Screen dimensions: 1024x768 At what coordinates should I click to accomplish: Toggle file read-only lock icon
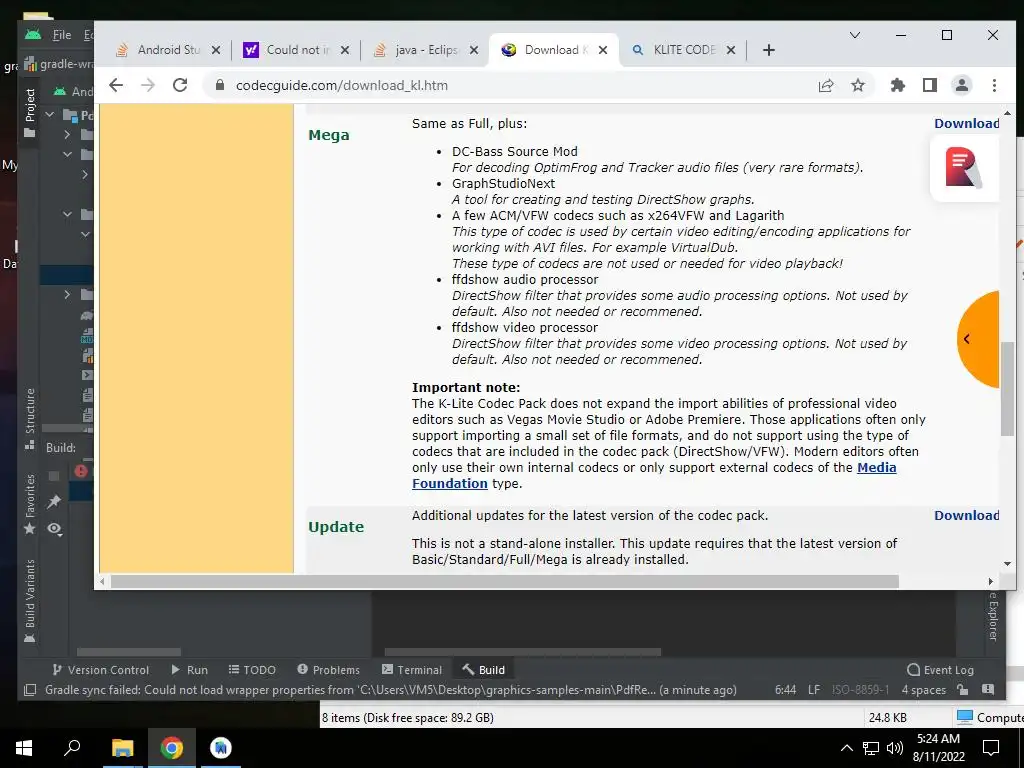[963, 690]
